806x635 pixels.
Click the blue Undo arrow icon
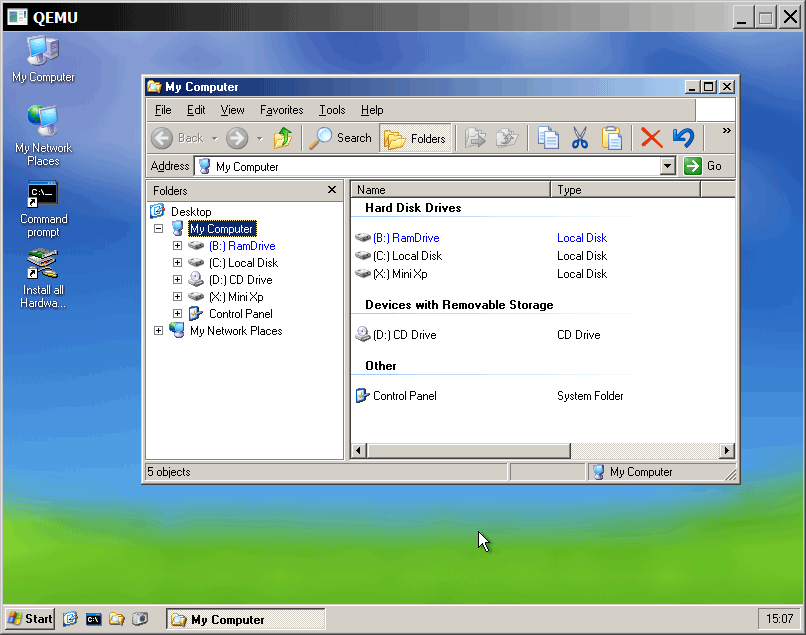[x=683, y=138]
